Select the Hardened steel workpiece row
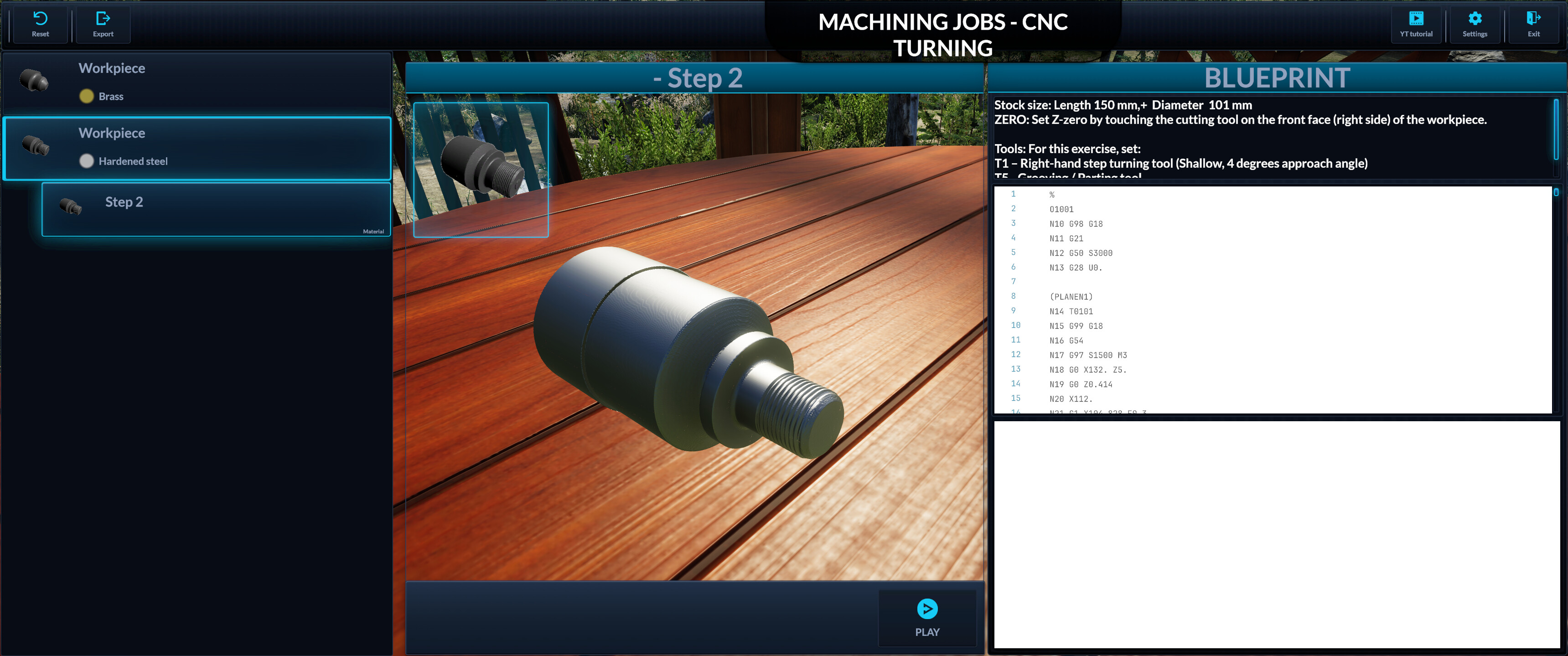Viewport: 1568px width, 656px height. [197, 149]
